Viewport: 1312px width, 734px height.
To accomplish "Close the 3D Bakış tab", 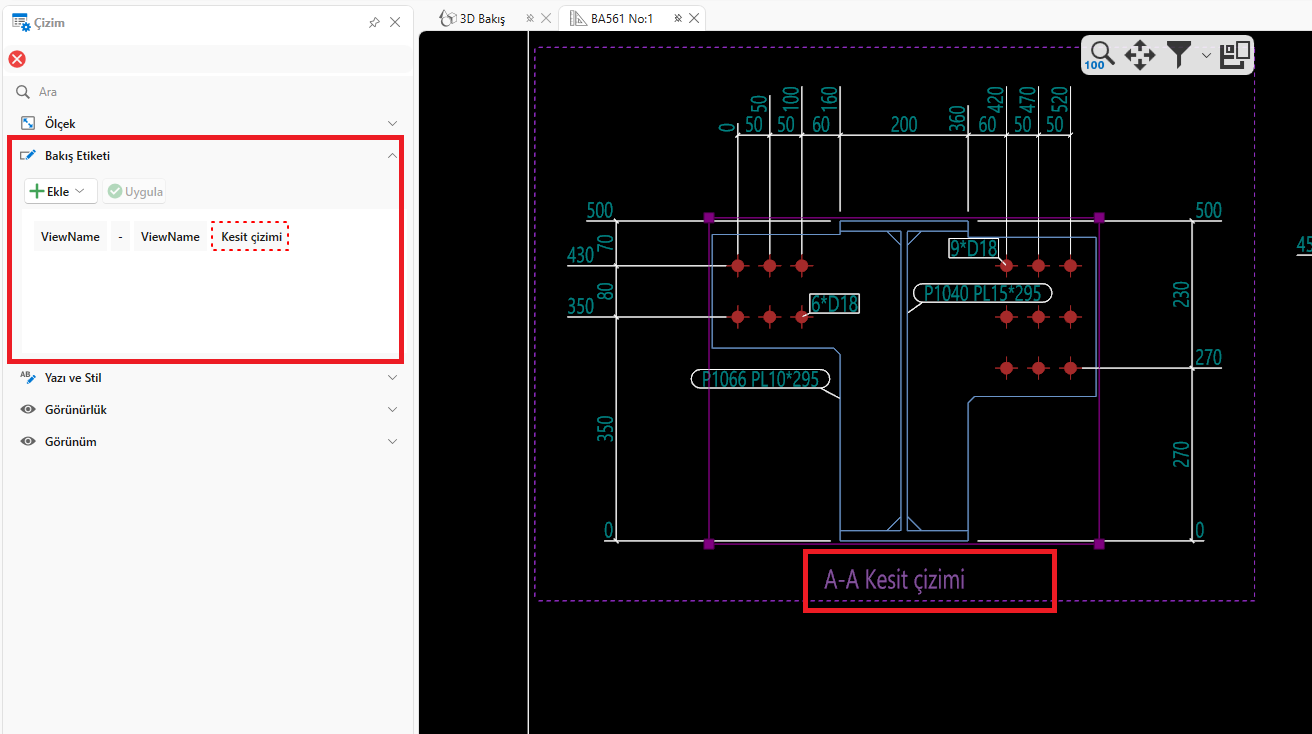I will [545, 18].
